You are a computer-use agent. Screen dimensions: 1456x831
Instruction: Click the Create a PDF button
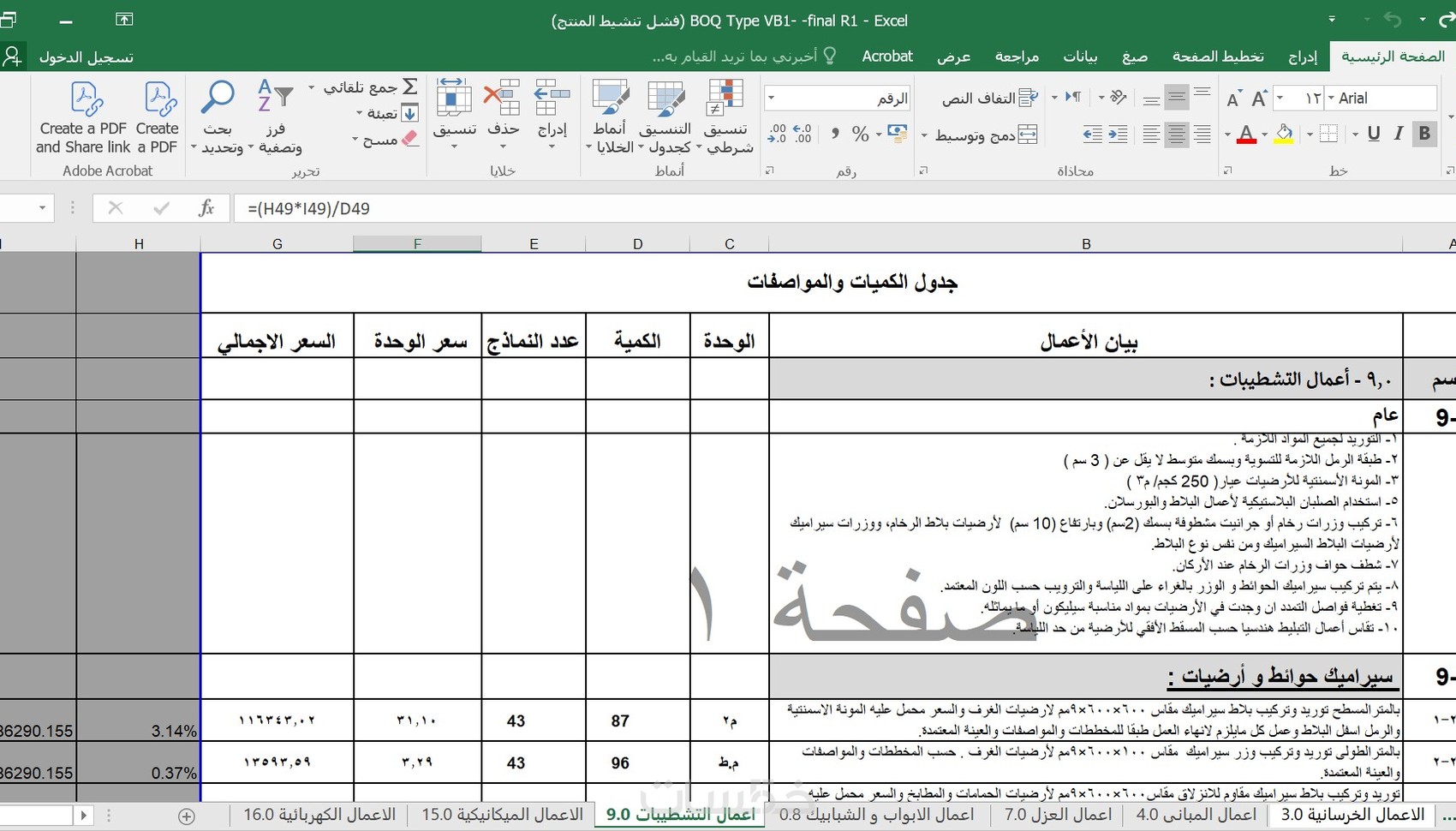[x=158, y=117]
